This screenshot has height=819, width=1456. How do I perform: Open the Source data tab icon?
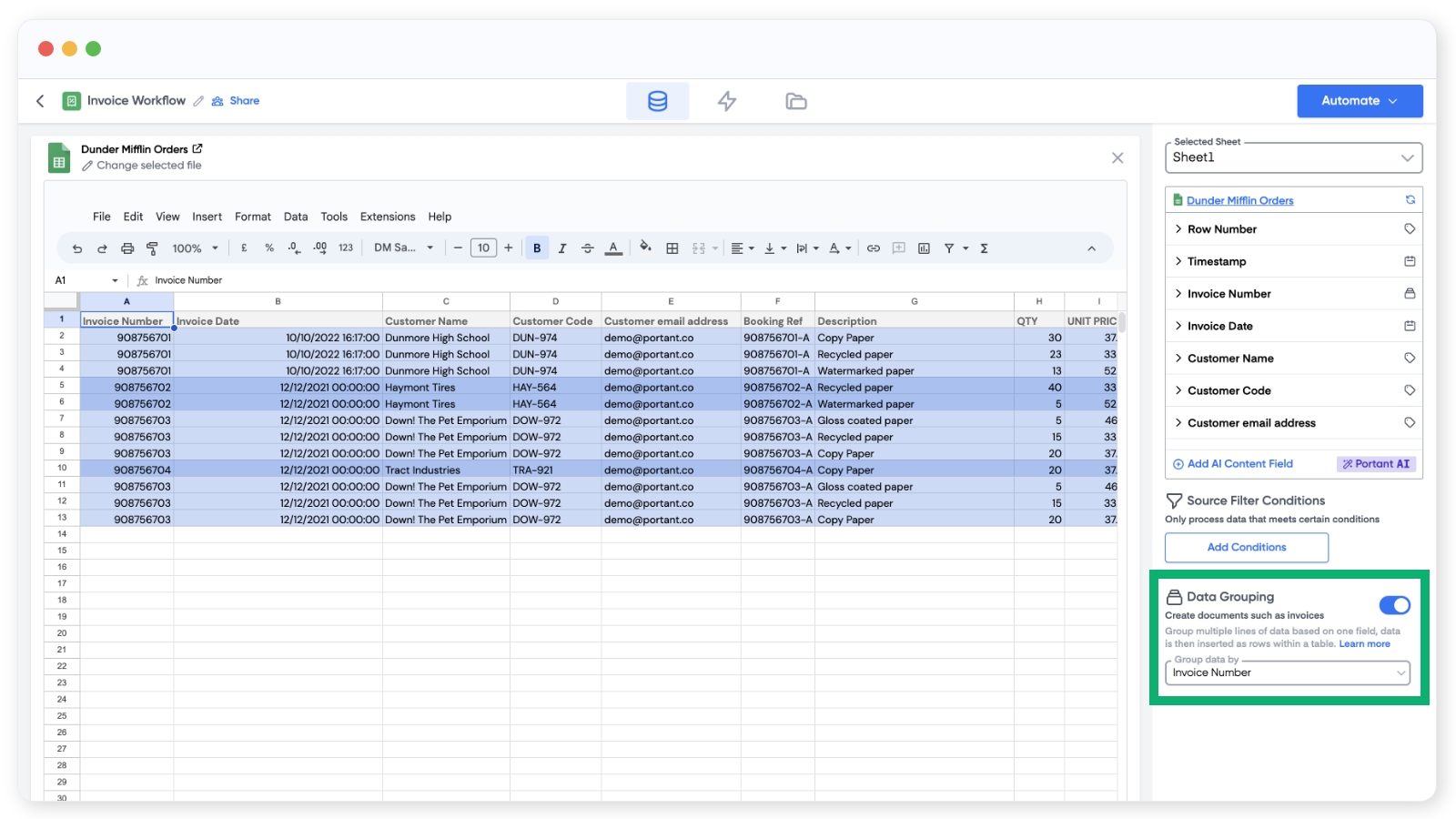tap(657, 101)
